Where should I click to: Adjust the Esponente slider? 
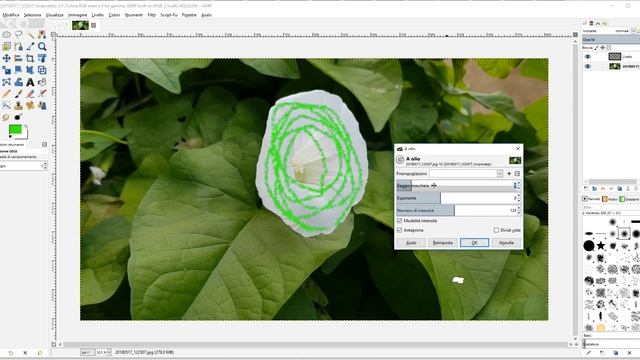click(x=456, y=198)
